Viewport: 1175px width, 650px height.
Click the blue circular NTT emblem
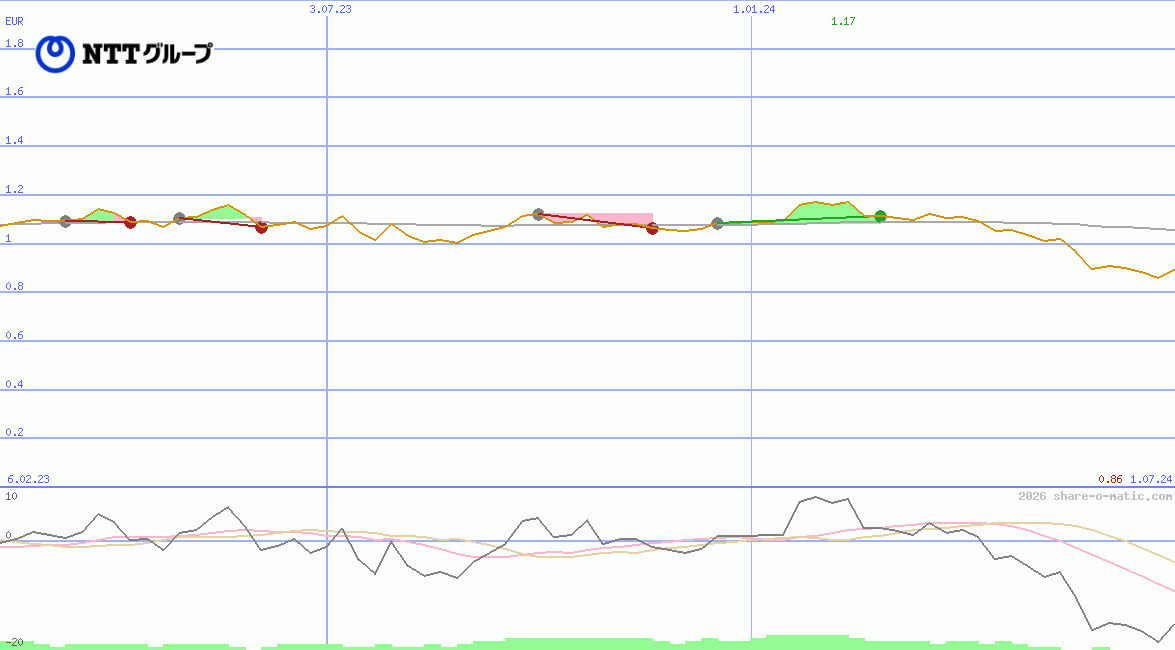(x=56, y=54)
